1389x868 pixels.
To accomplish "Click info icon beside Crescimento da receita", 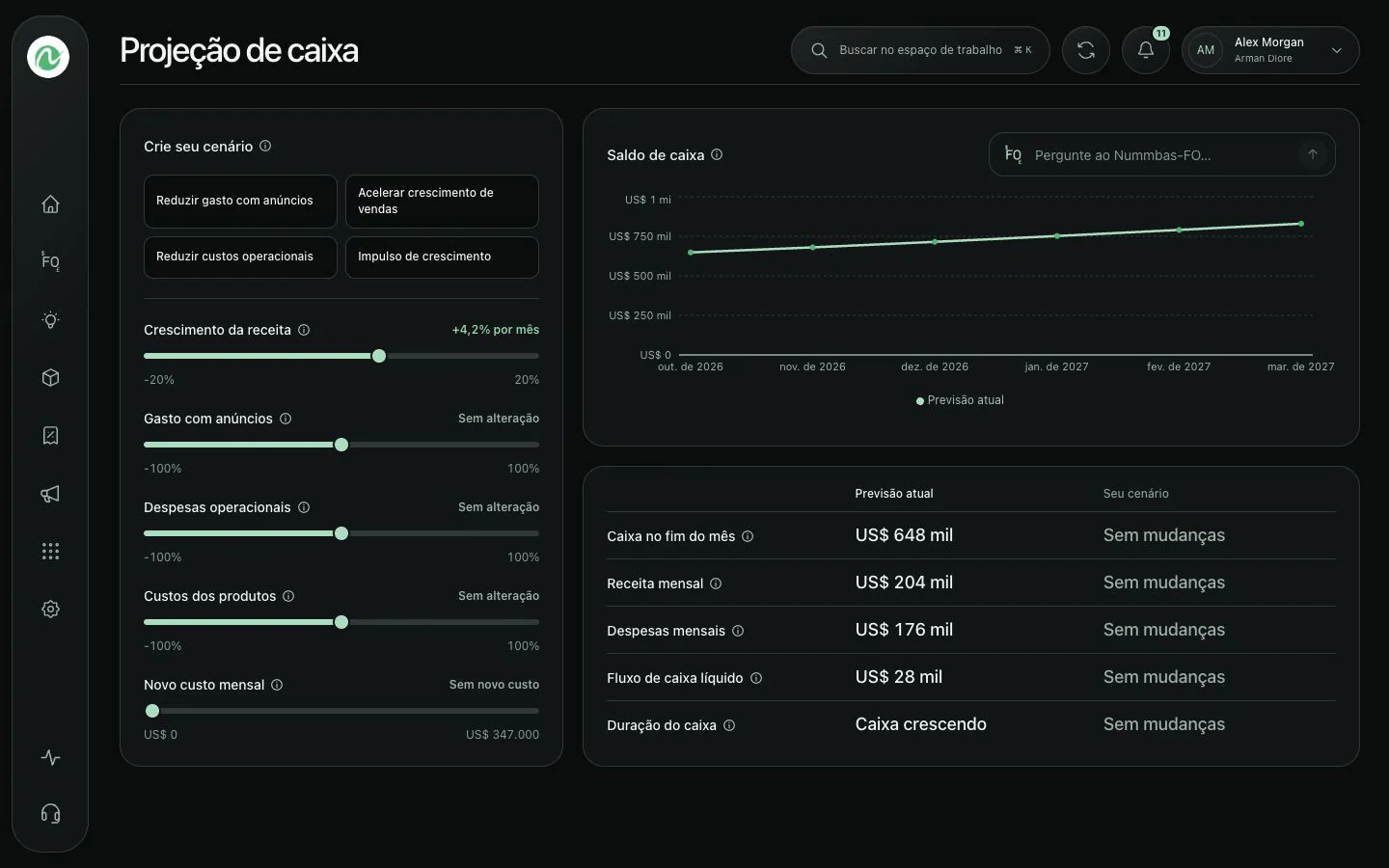I will pos(304,330).
